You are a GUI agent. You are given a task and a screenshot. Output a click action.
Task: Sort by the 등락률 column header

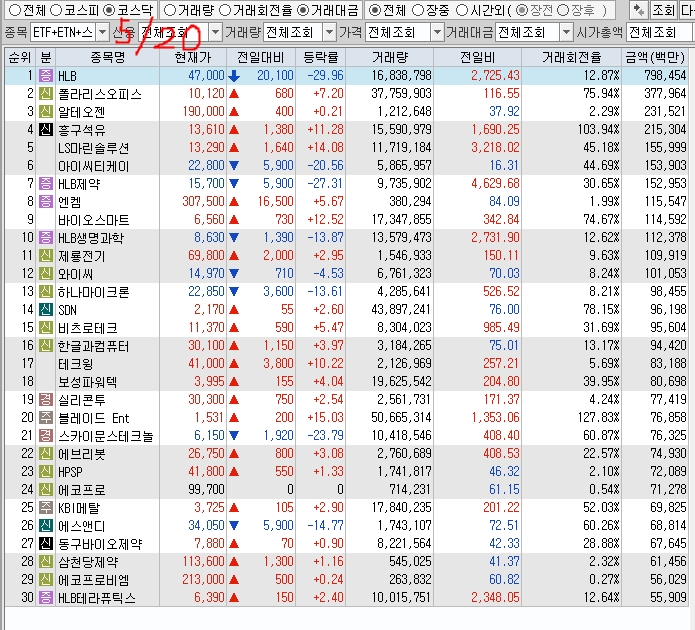(320, 57)
